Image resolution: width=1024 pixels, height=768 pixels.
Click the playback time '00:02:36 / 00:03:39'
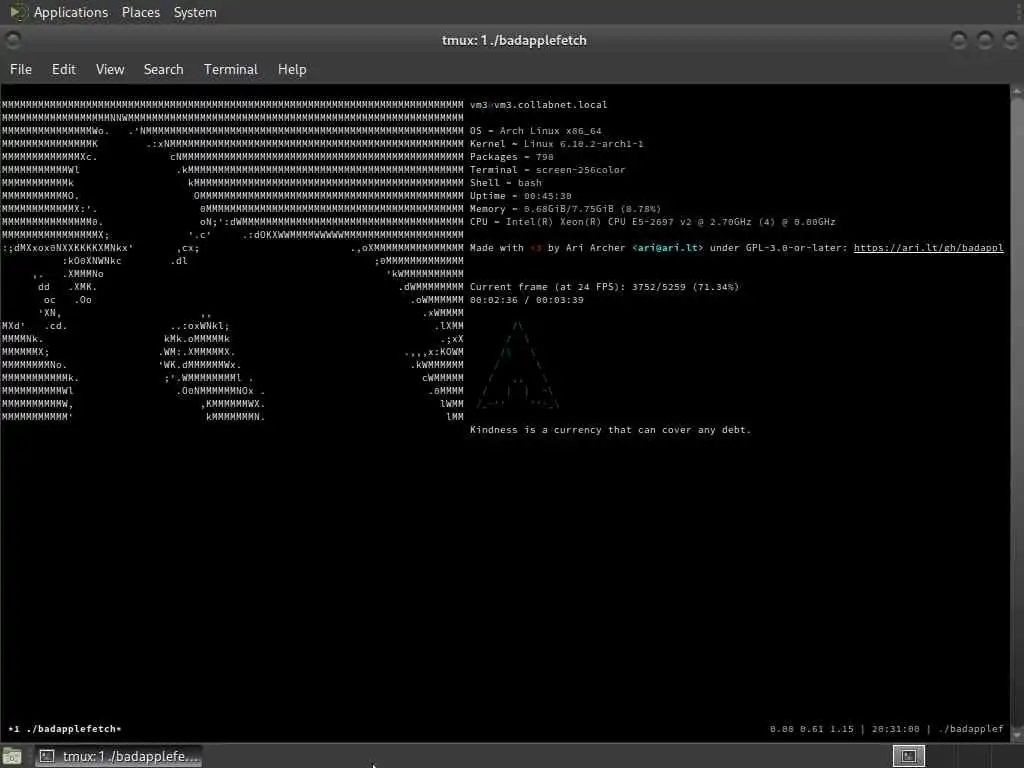[526, 300]
